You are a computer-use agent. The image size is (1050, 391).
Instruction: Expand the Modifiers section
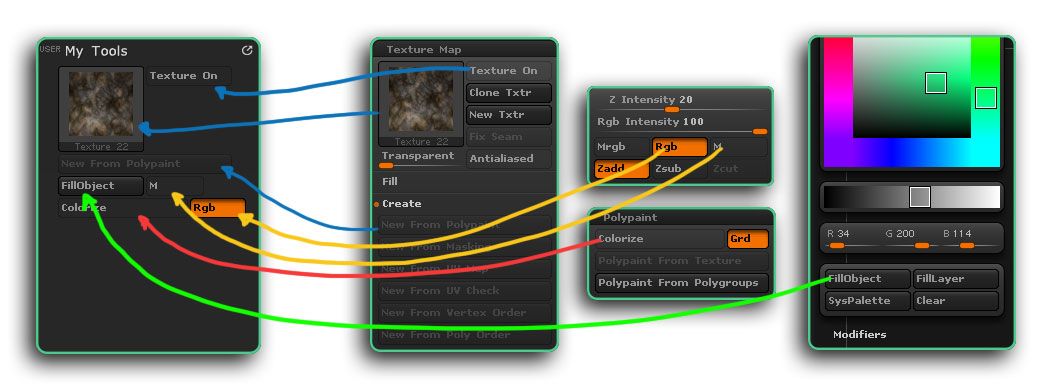pos(860,335)
